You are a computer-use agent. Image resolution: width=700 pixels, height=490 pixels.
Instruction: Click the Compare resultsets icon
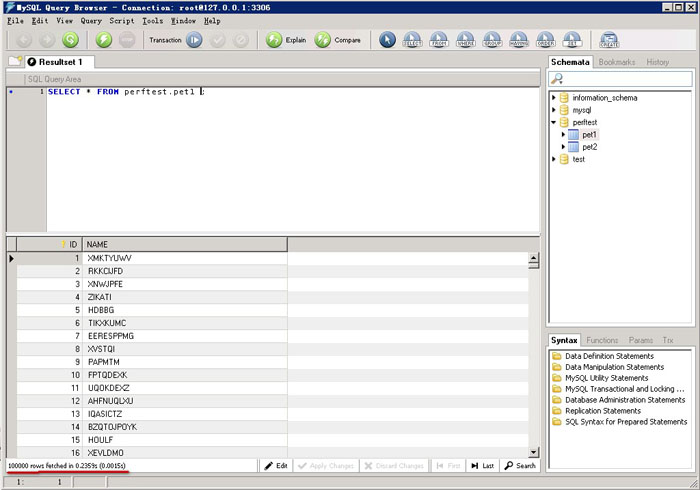323,40
